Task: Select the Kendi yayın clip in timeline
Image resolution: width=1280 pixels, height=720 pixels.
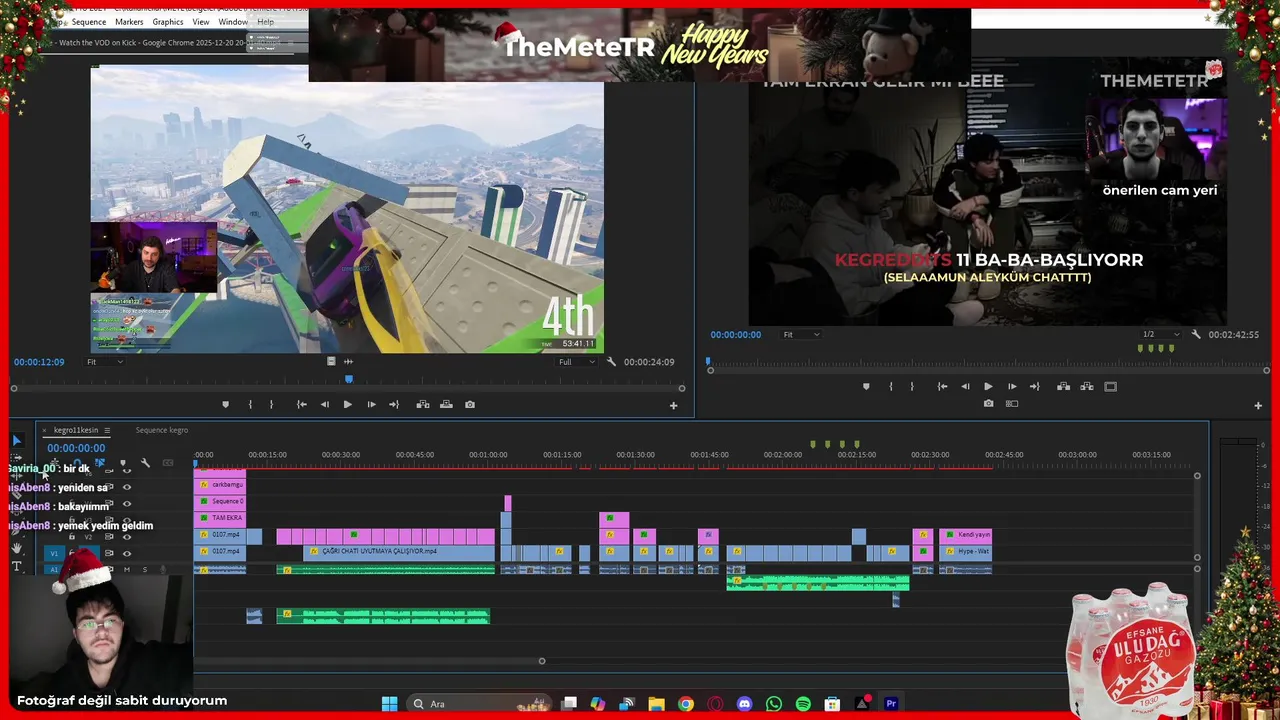Action: coord(965,535)
